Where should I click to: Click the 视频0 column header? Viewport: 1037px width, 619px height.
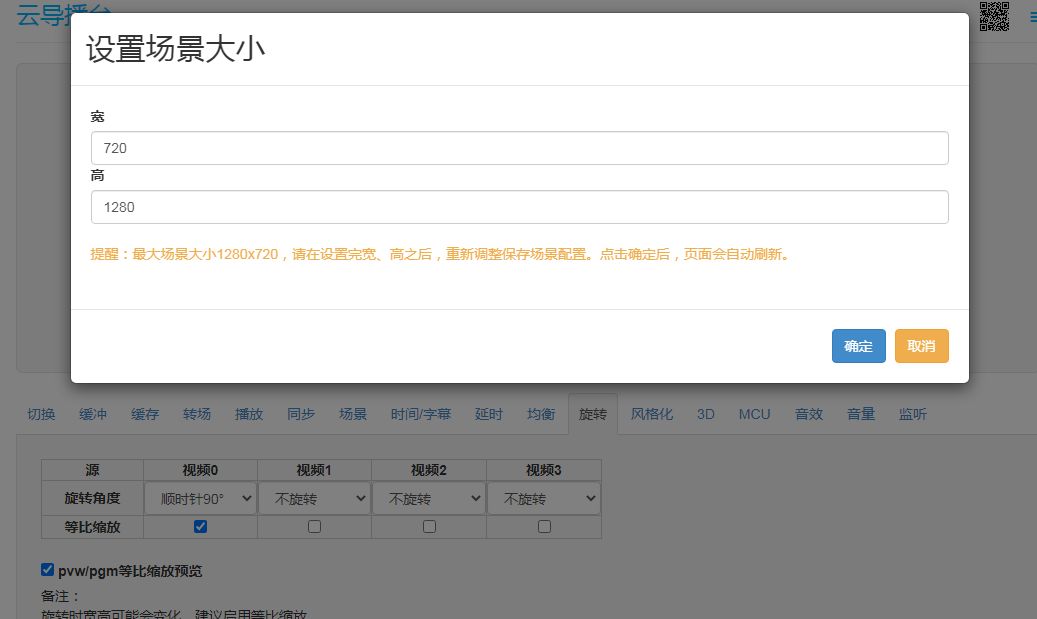coord(200,470)
